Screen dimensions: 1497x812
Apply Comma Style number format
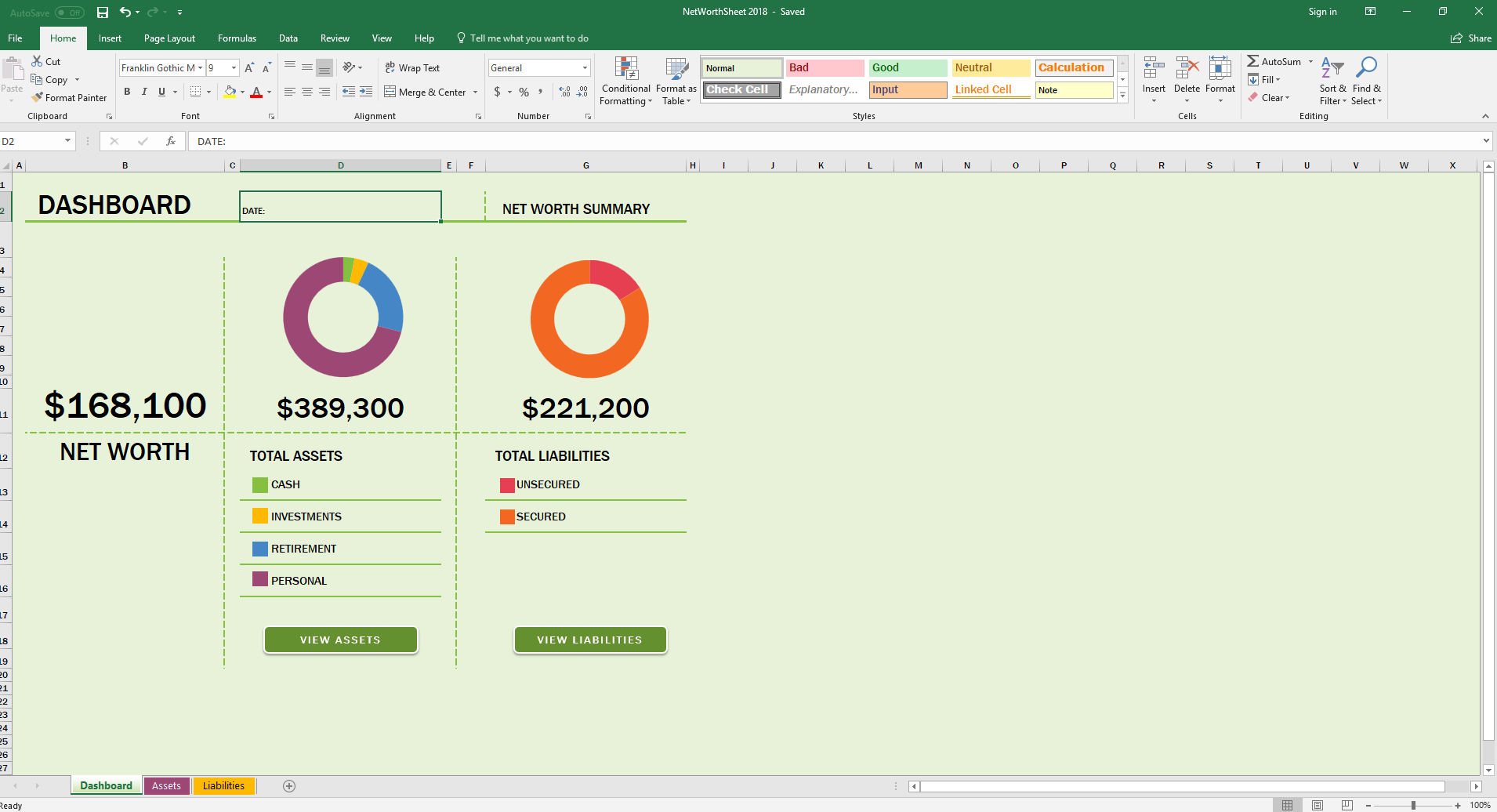[x=540, y=92]
